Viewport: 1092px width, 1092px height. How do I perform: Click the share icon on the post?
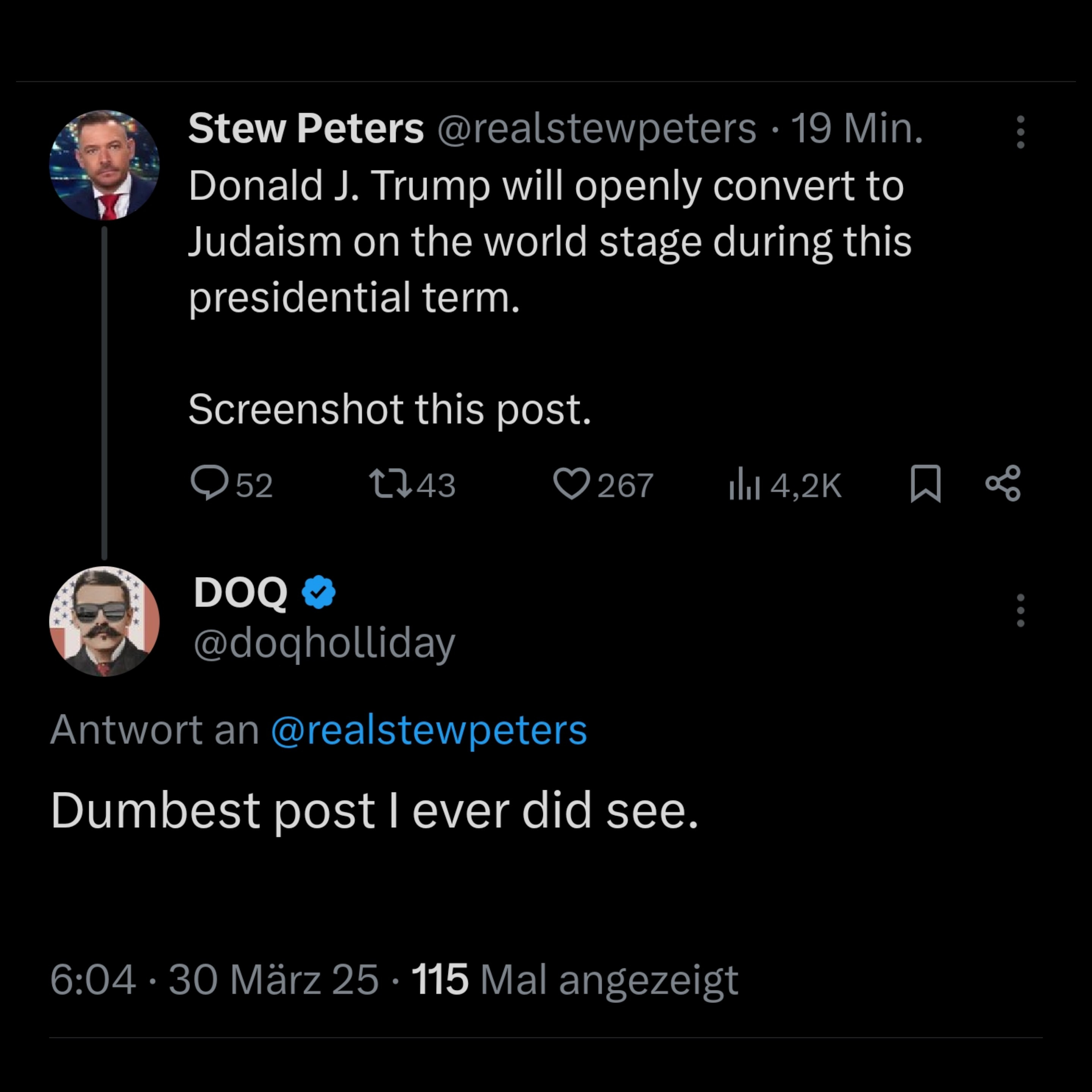[x=1003, y=484]
